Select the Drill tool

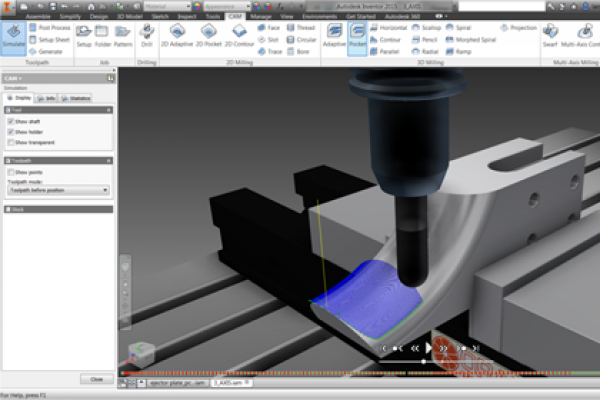coord(147,36)
